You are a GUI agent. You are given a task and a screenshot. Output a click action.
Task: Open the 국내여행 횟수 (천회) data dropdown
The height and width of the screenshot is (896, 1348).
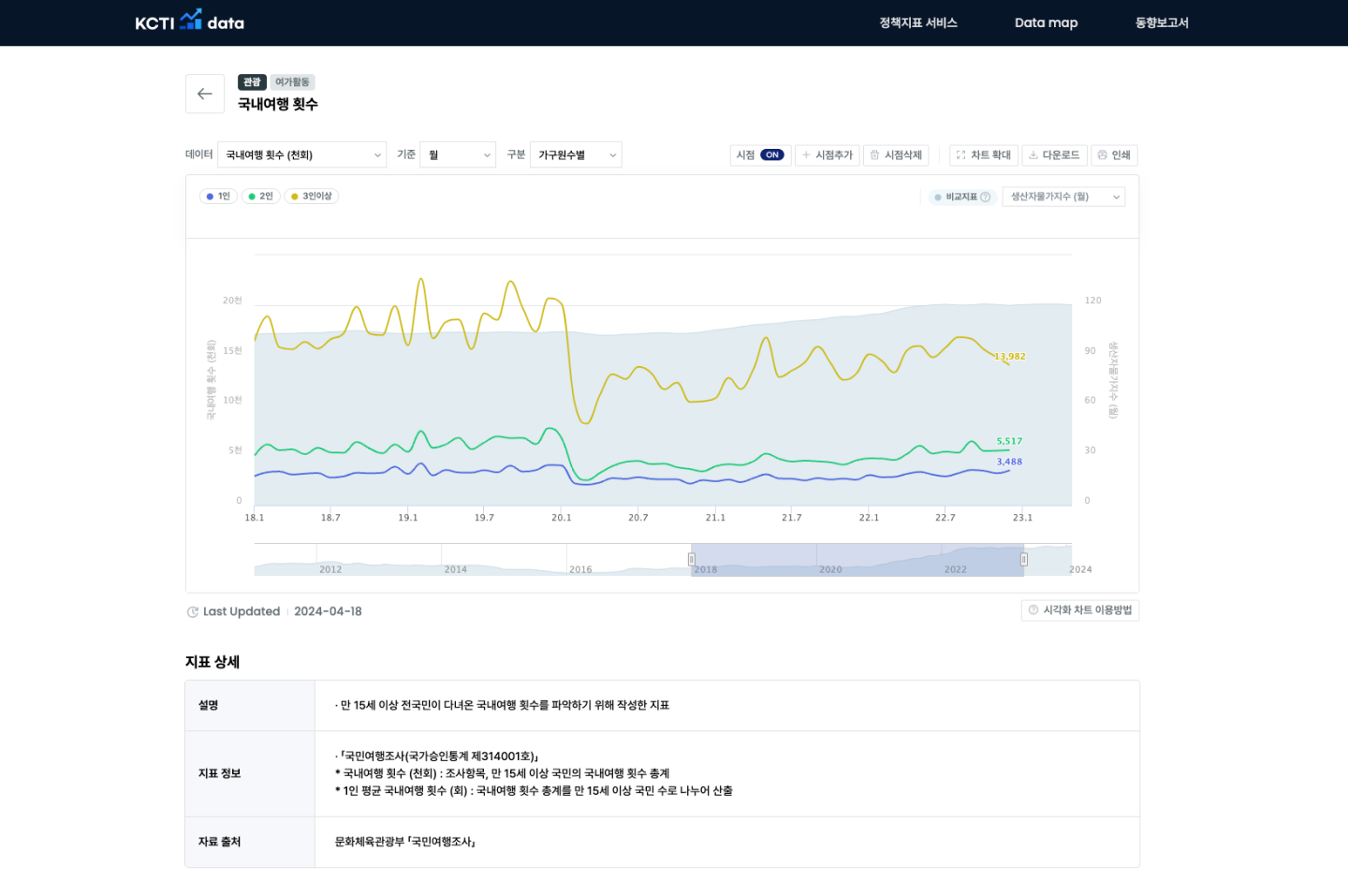pyautogui.click(x=301, y=155)
